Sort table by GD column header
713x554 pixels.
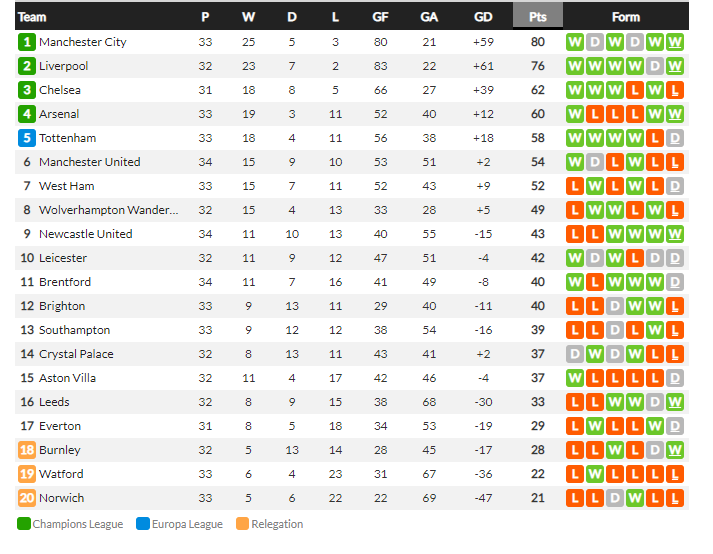coord(483,17)
